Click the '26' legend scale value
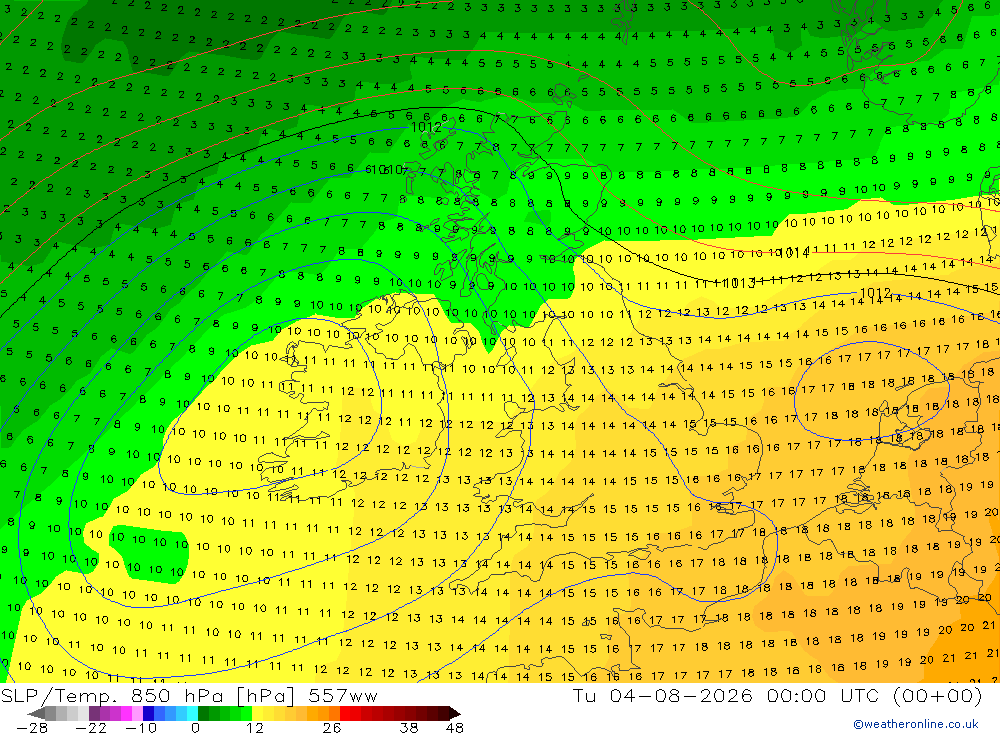1000x733 pixels. [332, 727]
